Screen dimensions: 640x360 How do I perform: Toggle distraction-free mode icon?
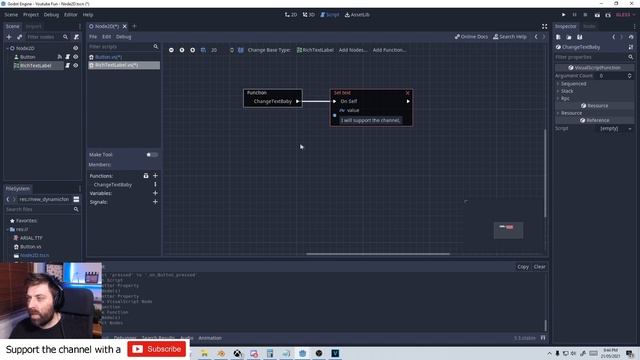coord(544,26)
